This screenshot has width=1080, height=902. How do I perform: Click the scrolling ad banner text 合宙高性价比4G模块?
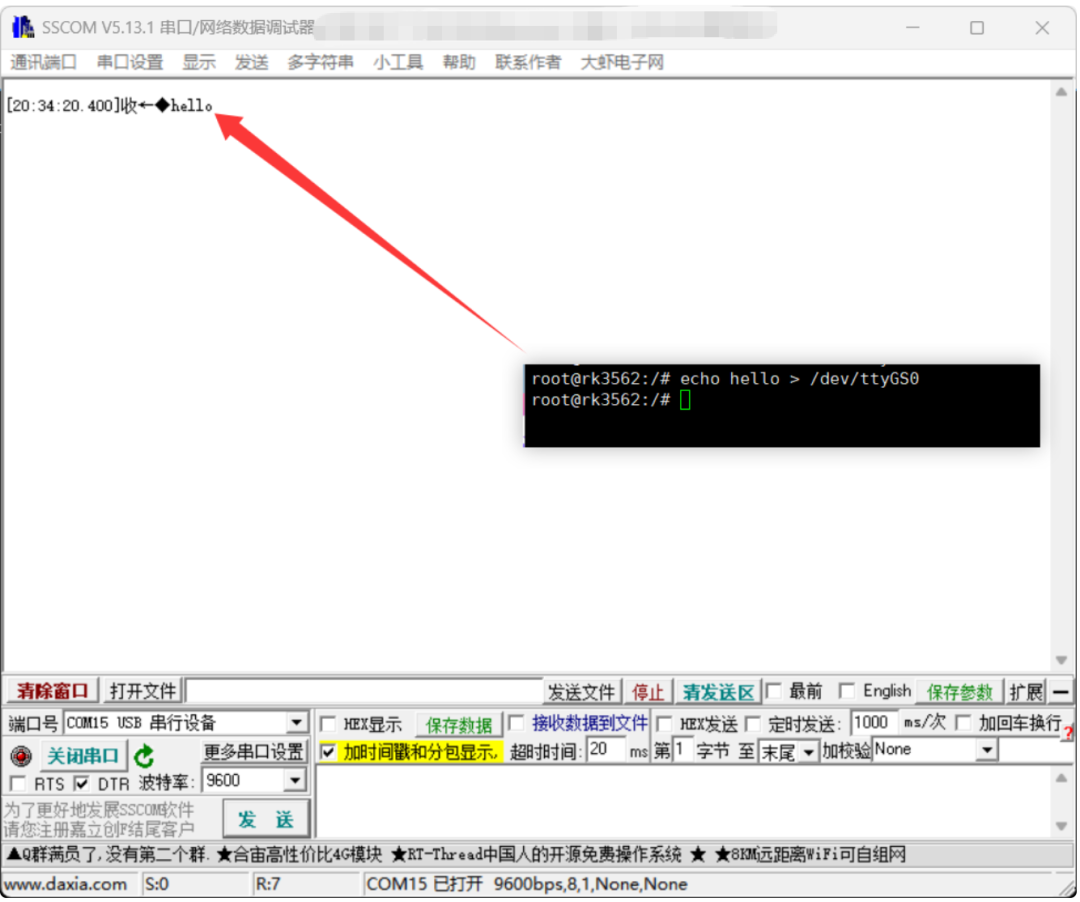click(299, 856)
